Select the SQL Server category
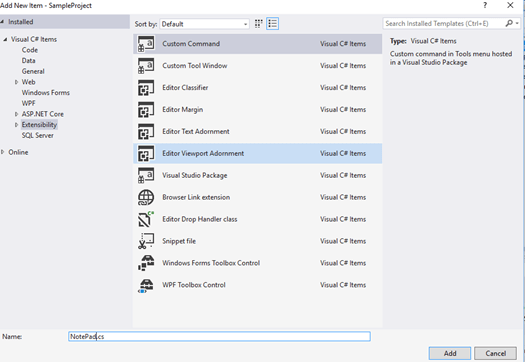Image resolution: width=525 pixels, height=362 pixels. pyautogui.click(x=38, y=136)
